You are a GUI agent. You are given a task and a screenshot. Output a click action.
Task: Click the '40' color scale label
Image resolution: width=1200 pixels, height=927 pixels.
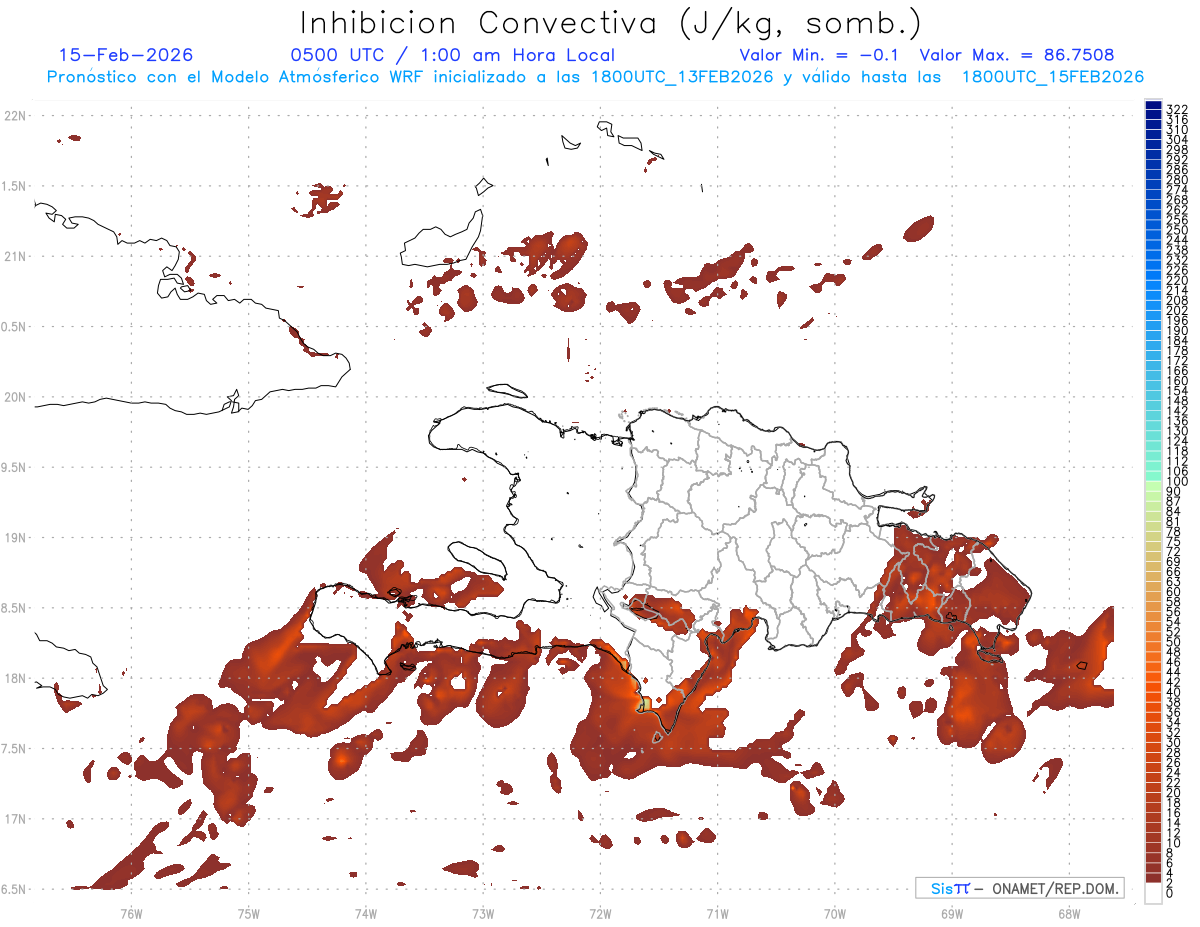(1174, 692)
